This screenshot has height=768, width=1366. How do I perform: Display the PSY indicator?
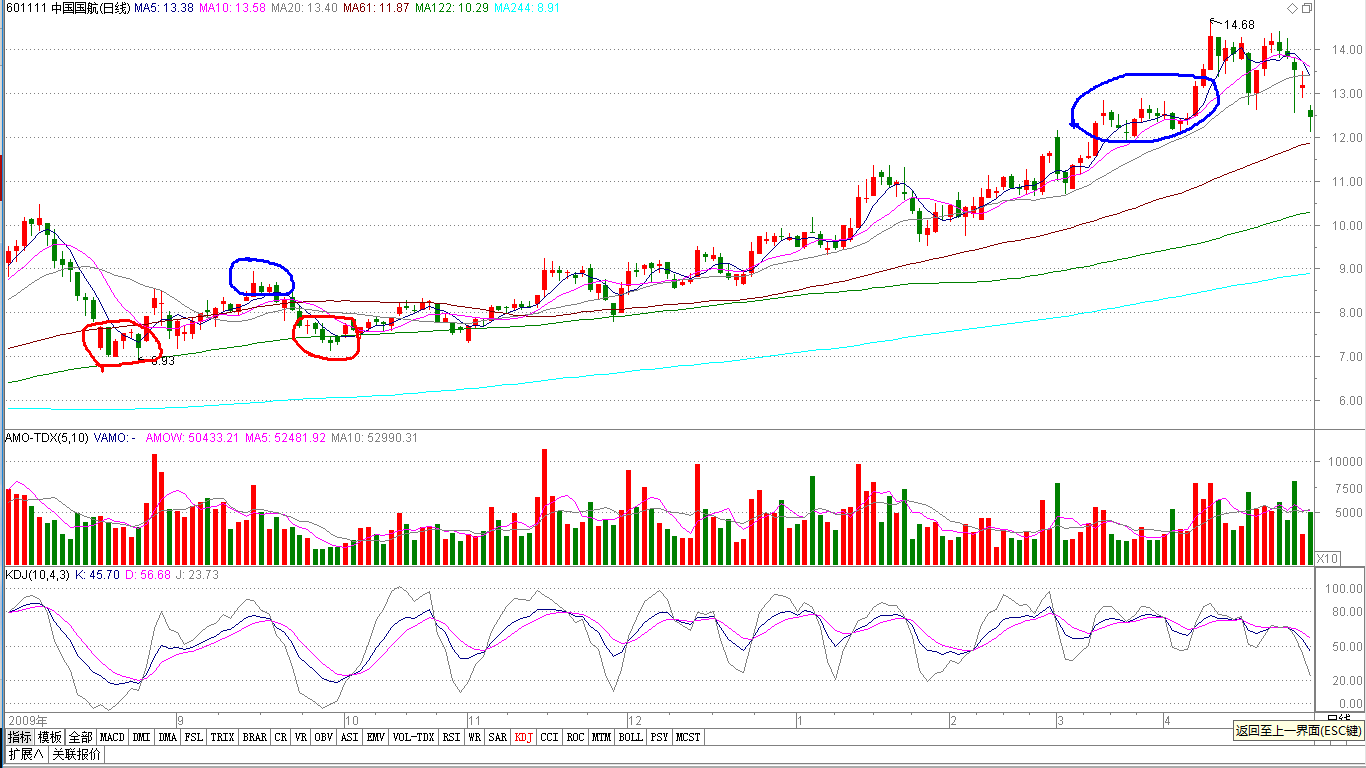[659, 737]
